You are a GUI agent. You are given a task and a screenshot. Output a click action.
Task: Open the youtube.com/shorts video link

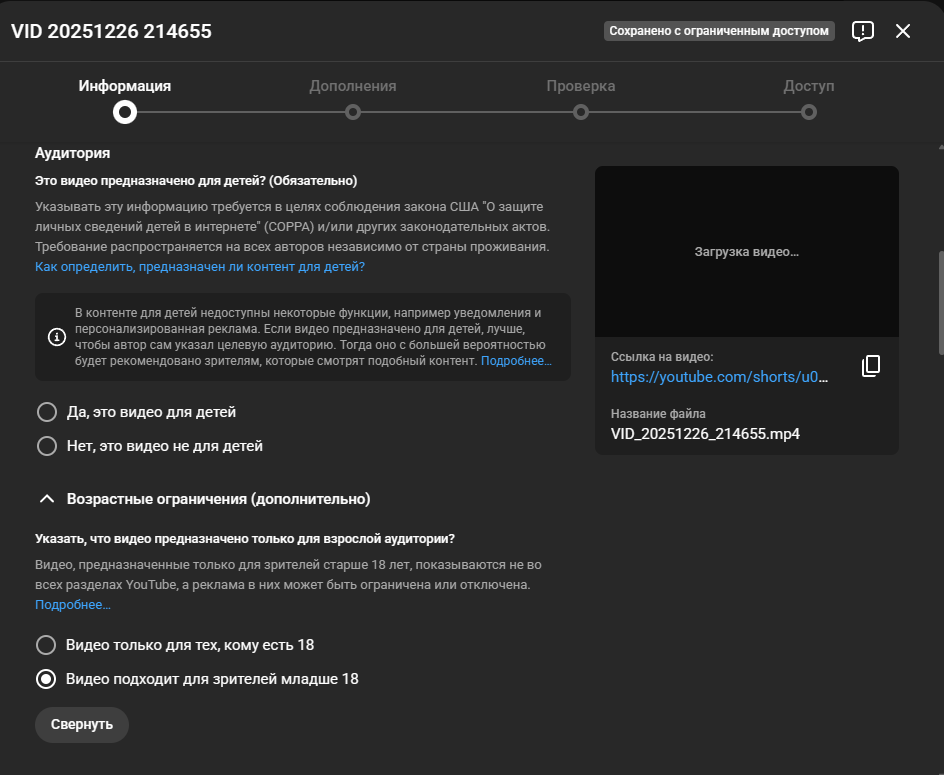[720, 377]
